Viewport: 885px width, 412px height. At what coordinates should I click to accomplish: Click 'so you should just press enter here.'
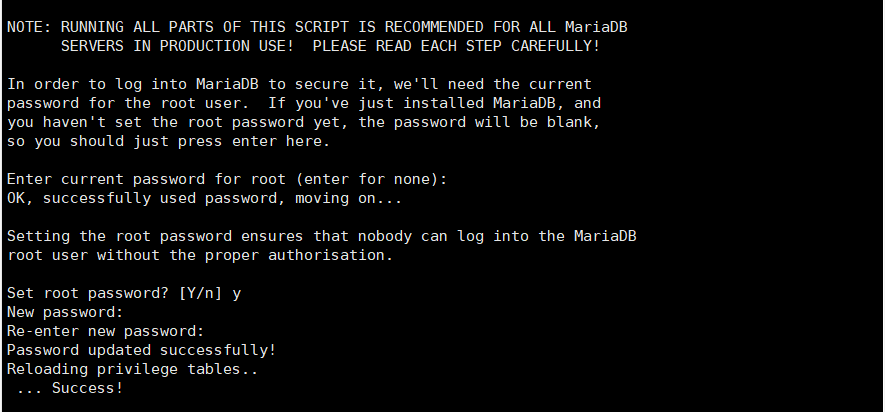click(x=168, y=142)
